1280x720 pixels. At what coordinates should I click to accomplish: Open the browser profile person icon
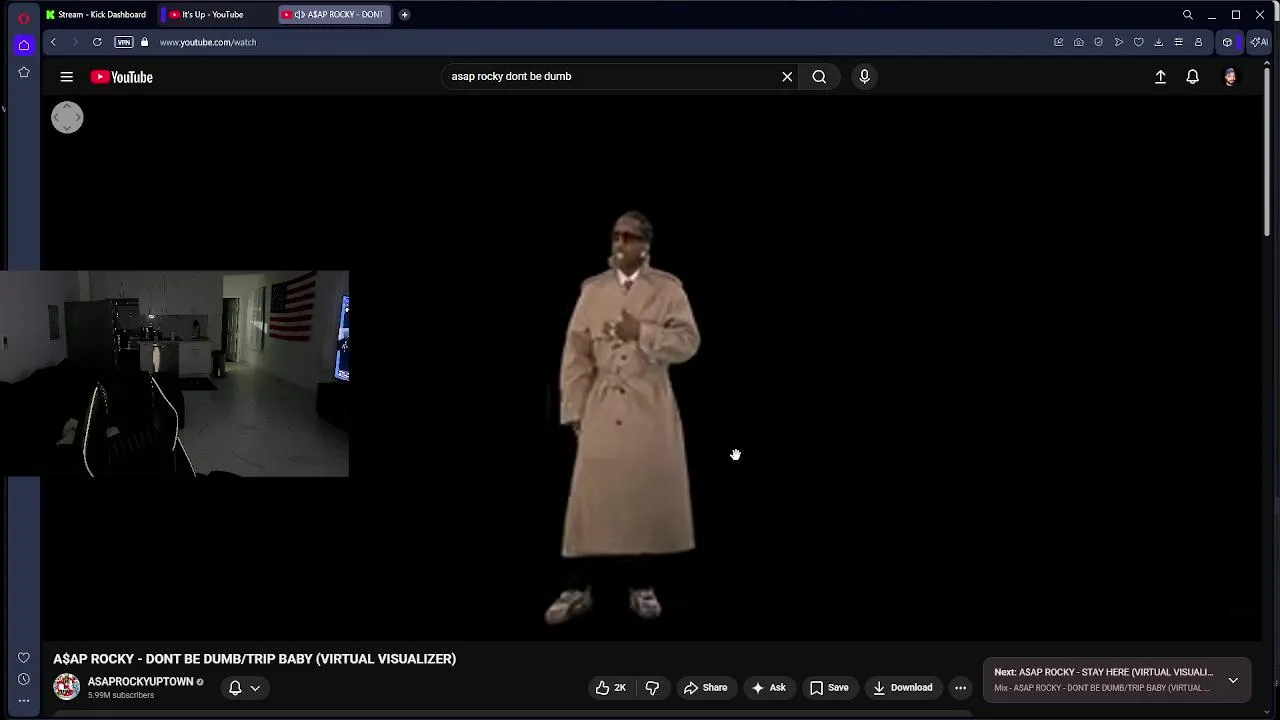pyautogui.click(x=1198, y=42)
